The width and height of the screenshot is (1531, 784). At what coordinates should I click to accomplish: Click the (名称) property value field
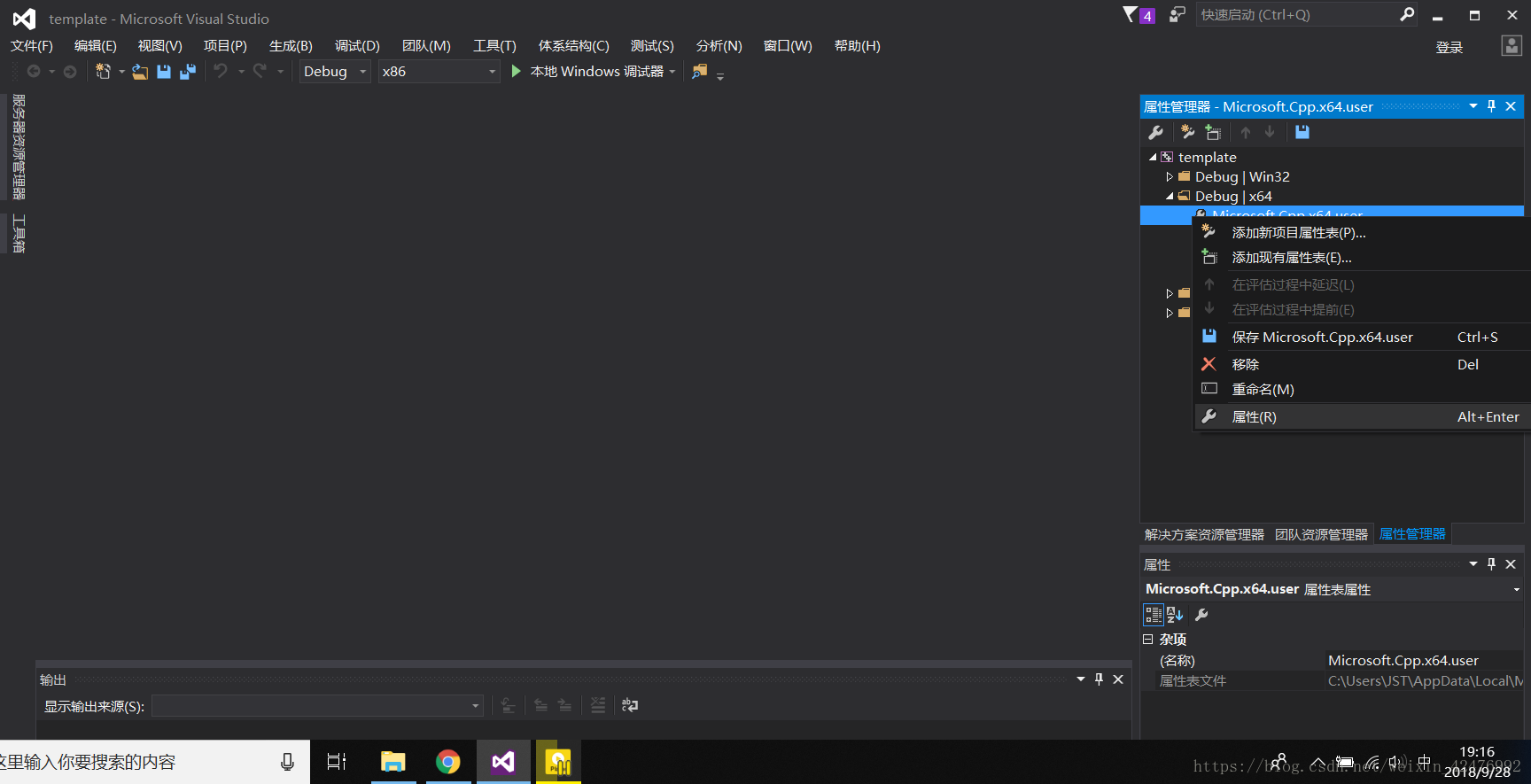click(1424, 661)
